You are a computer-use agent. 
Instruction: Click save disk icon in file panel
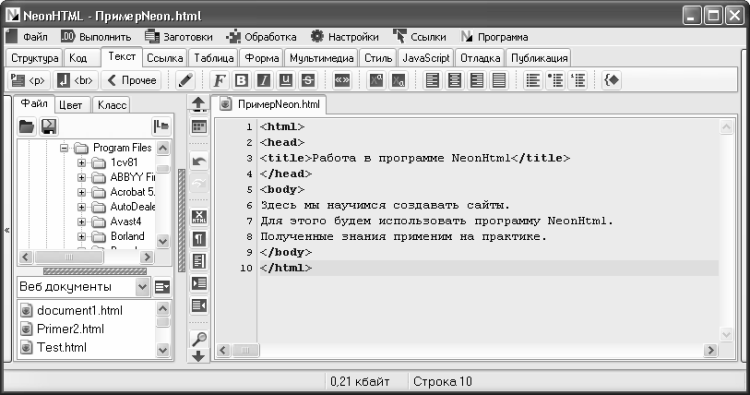[49, 127]
